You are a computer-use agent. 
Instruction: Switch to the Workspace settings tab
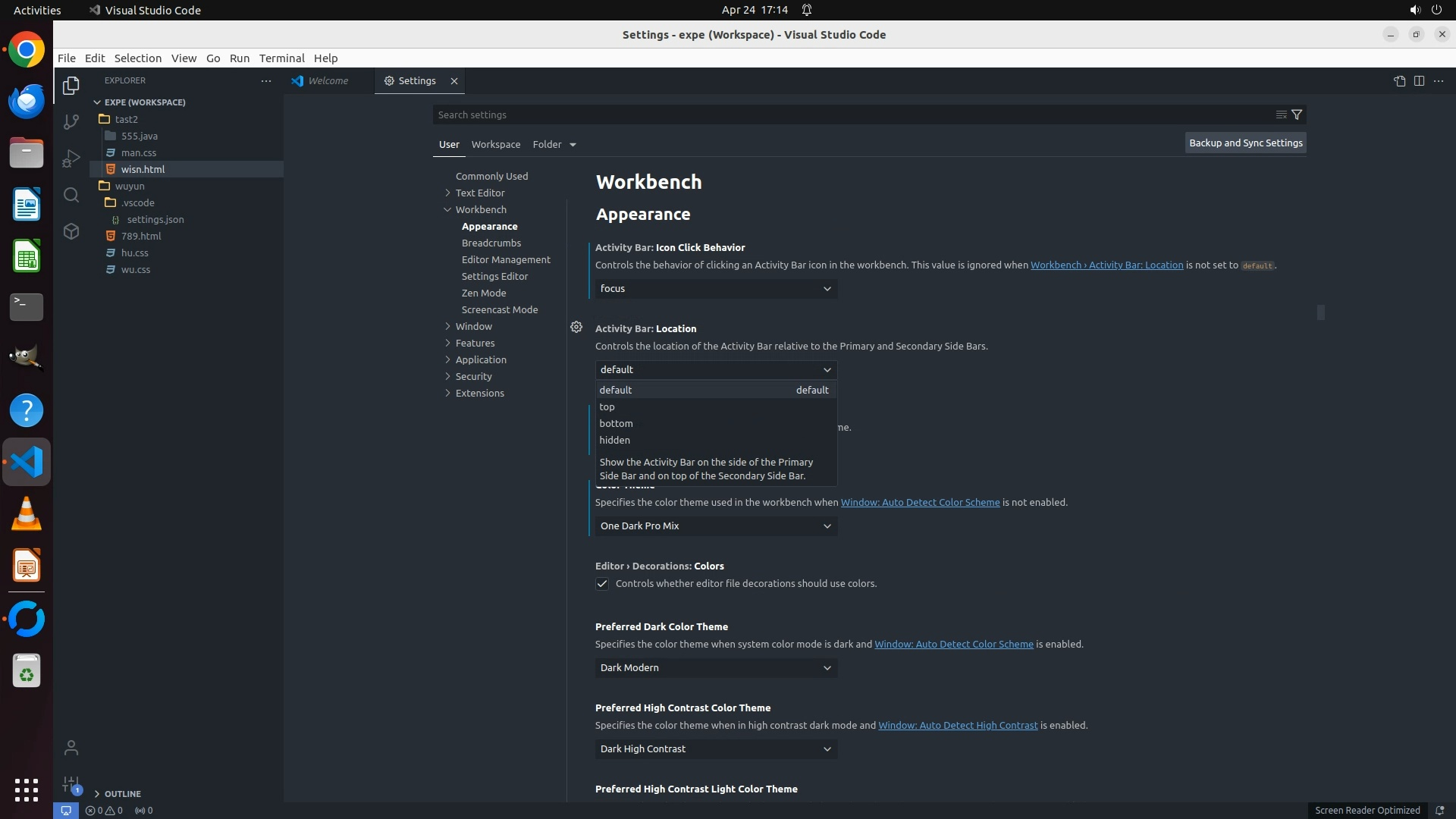[x=495, y=144]
